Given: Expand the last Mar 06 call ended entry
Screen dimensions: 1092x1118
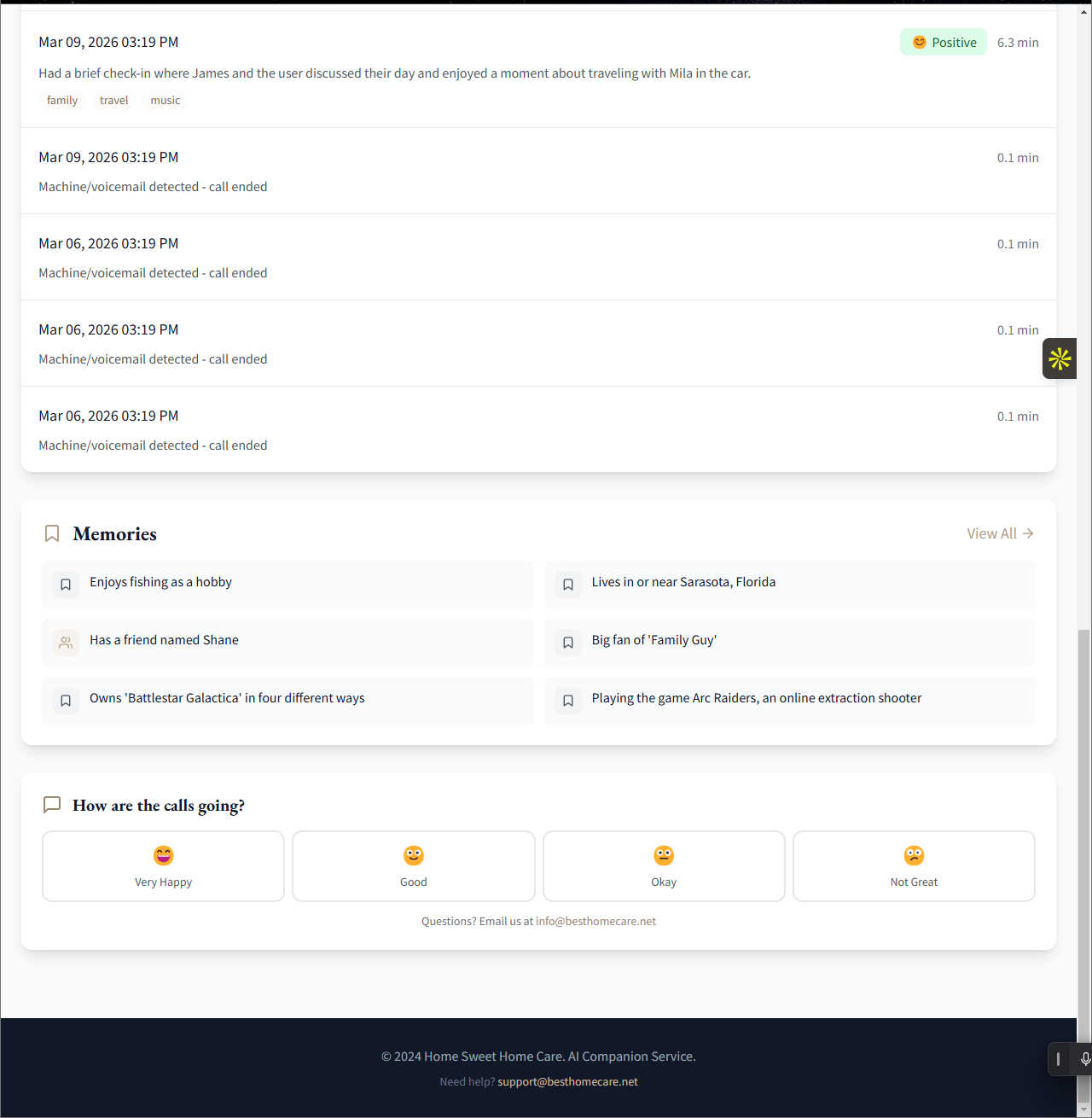Looking at the screenshot, I should click(x=538, y=428).
